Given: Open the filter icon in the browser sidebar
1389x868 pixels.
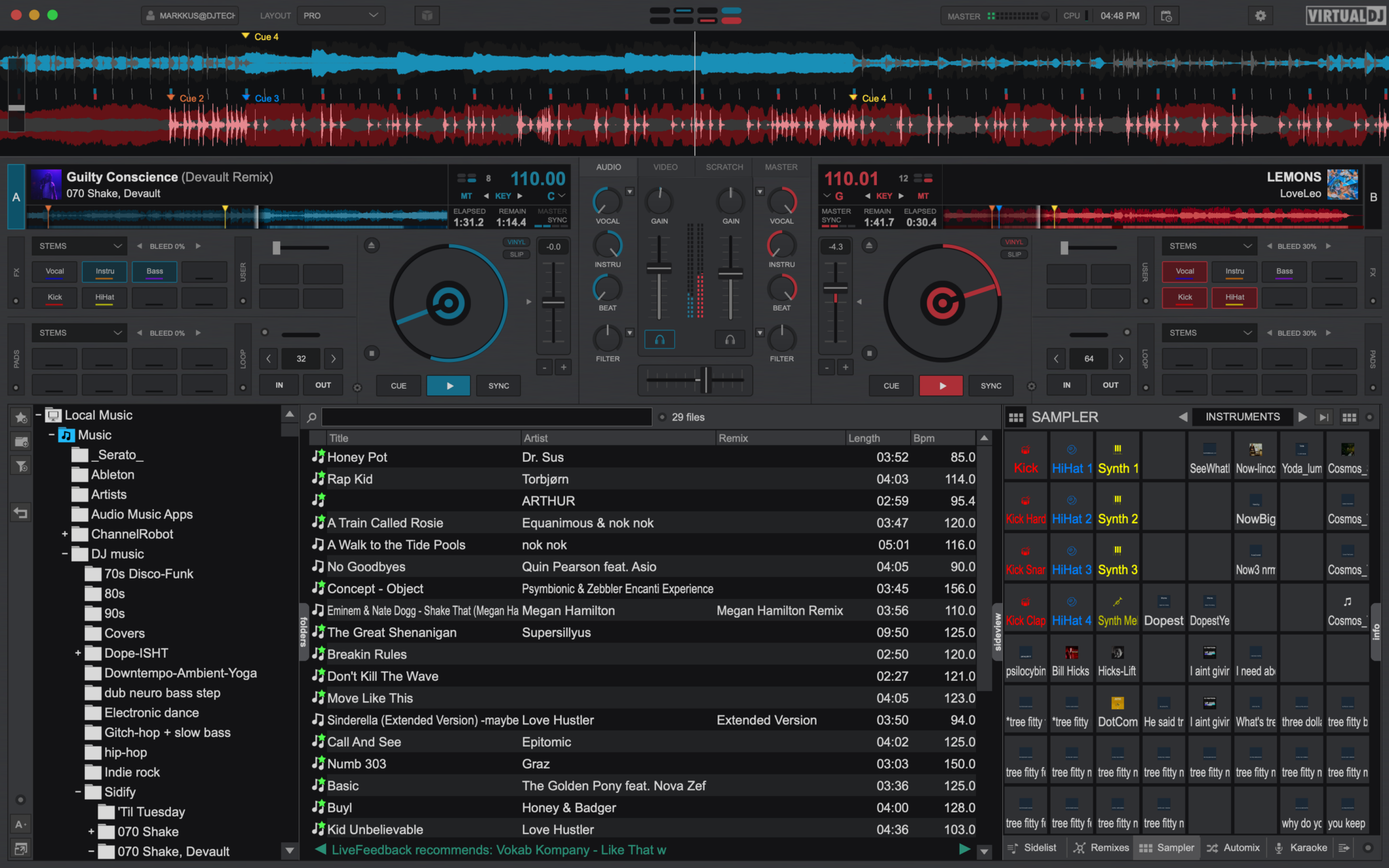Looking at the screenshot, I should (20, 466).
